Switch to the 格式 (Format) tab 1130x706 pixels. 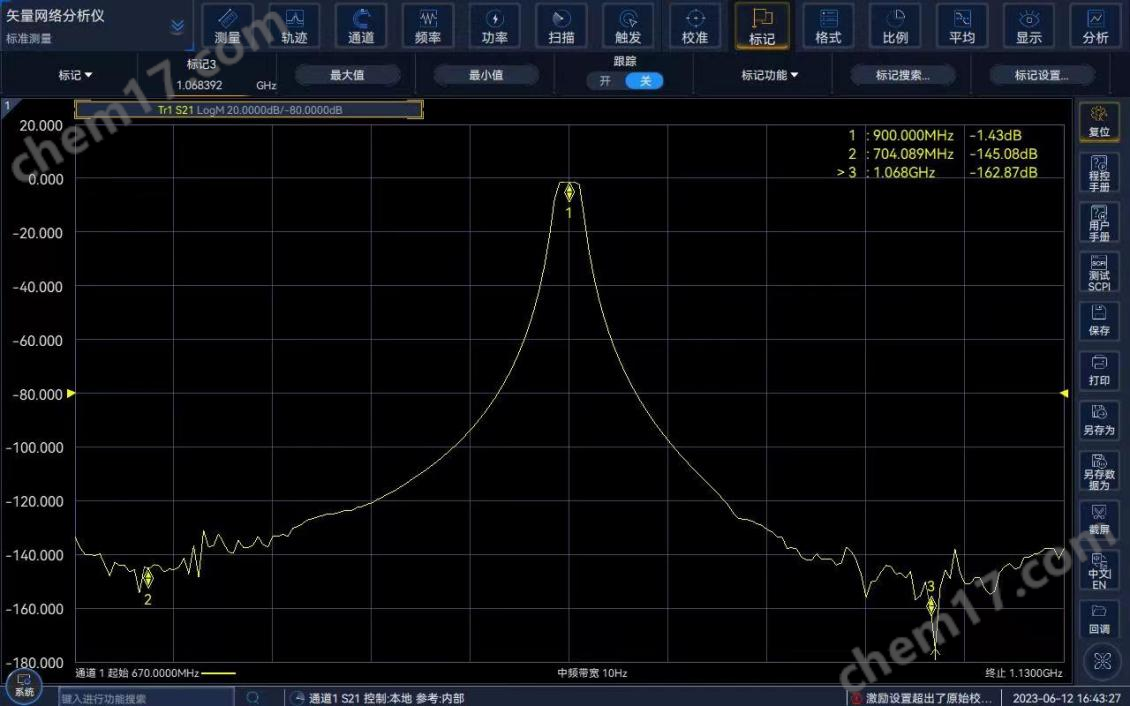828,26
